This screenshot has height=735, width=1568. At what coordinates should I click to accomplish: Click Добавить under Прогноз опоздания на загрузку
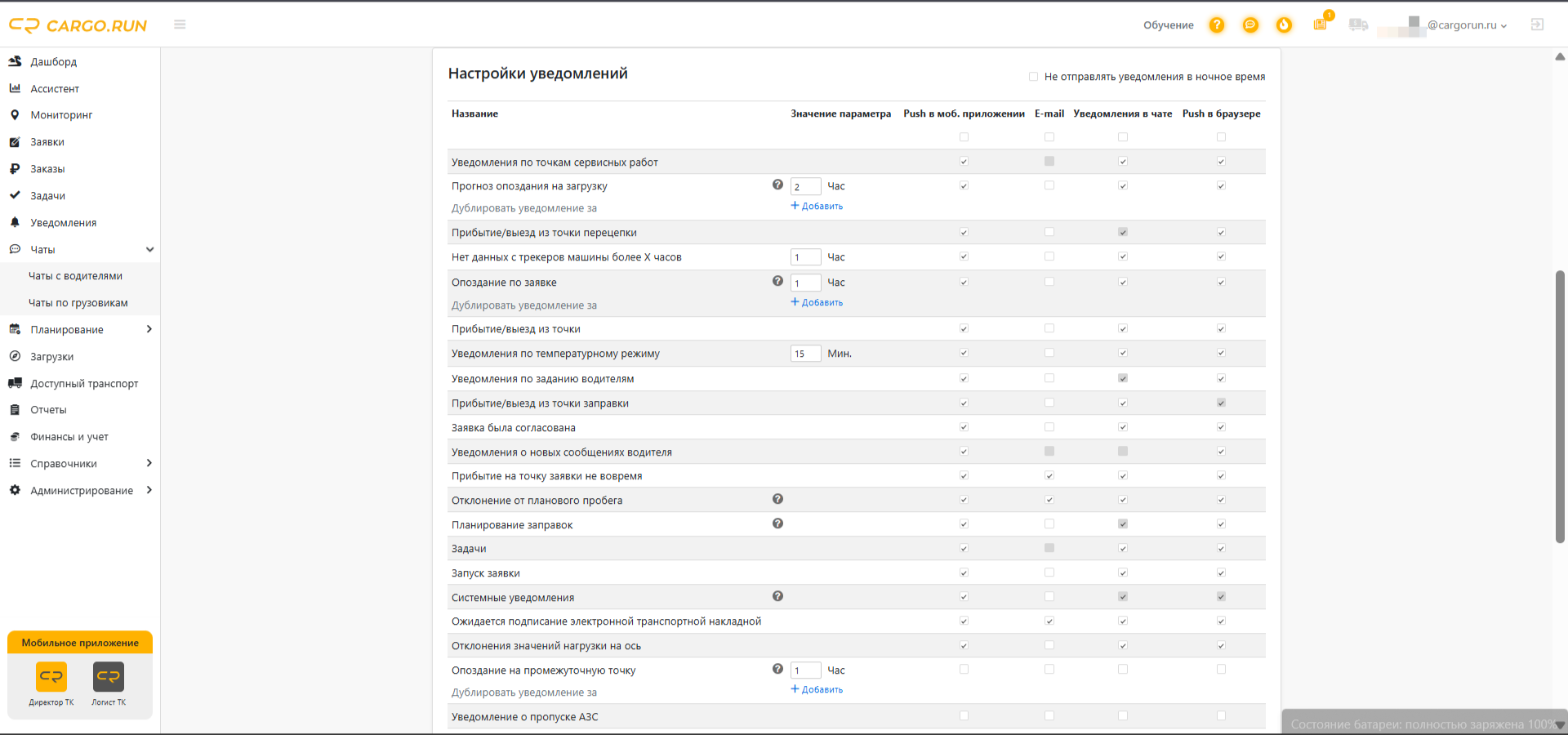(817, 206)
